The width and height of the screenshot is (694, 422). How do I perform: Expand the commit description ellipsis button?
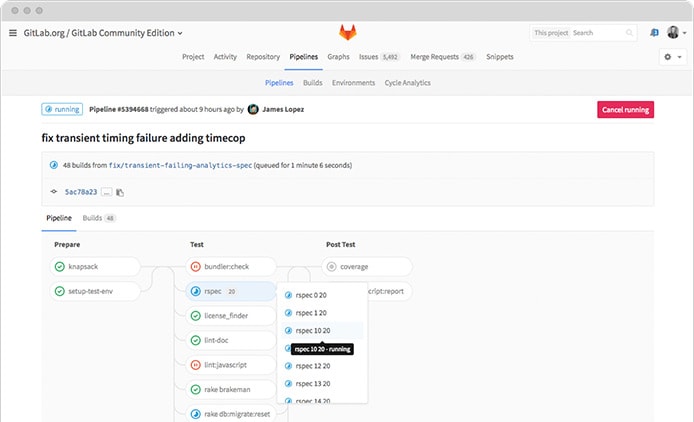106,192
